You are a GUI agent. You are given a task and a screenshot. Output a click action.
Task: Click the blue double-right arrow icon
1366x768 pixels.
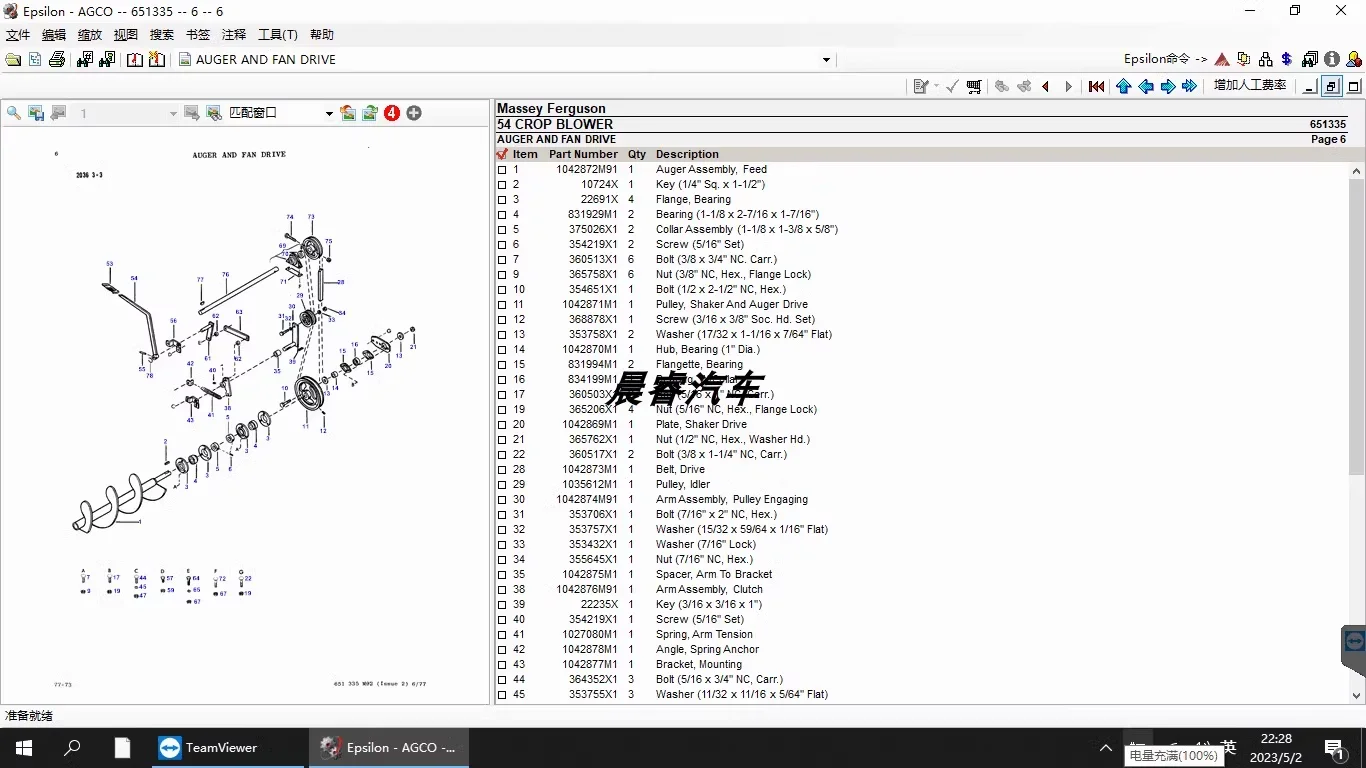pyautogui.click(x=1190, y=87)
